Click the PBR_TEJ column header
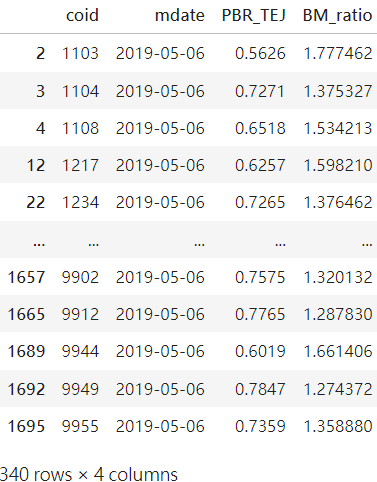 254,16
